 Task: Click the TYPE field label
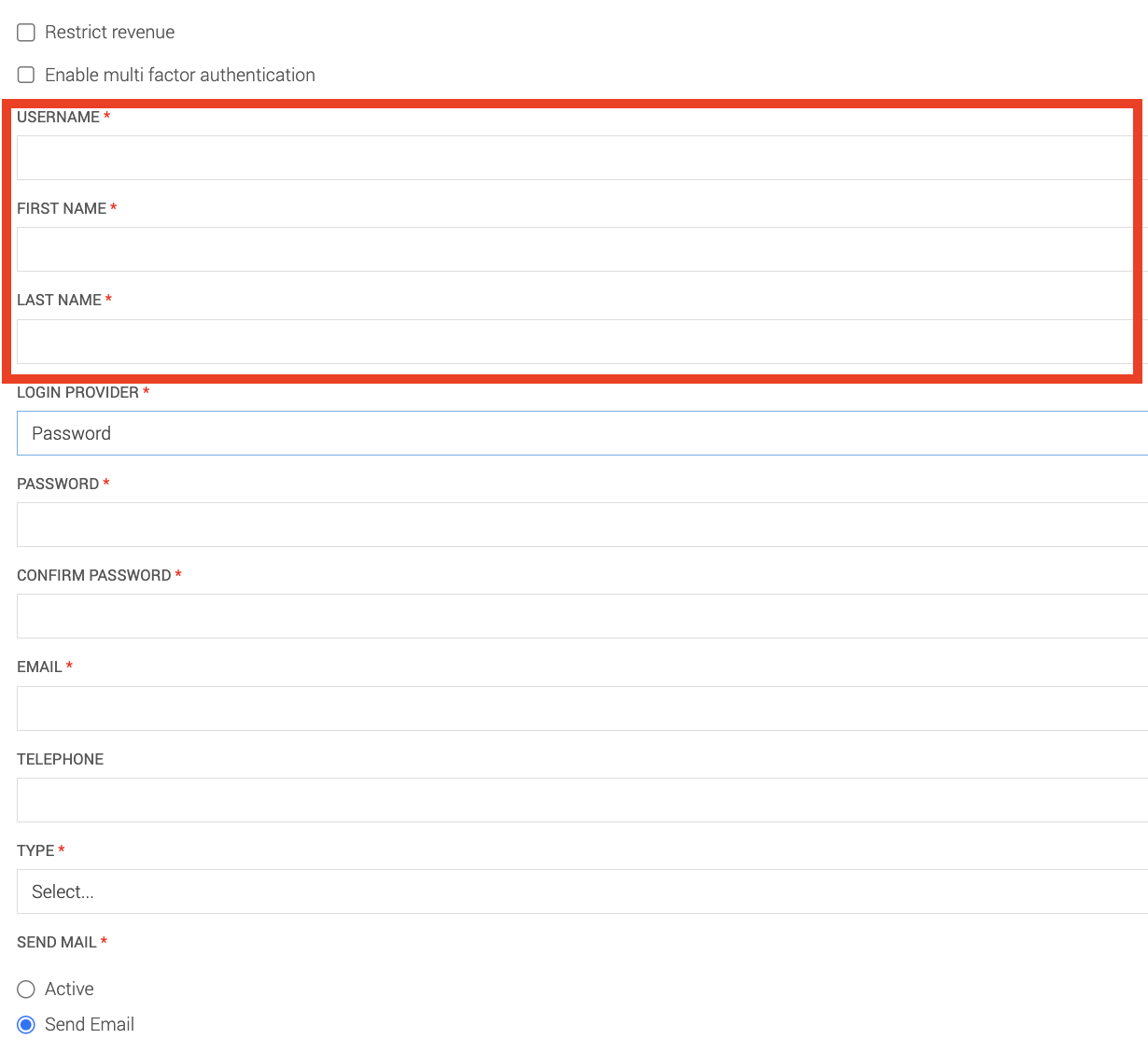35,850
